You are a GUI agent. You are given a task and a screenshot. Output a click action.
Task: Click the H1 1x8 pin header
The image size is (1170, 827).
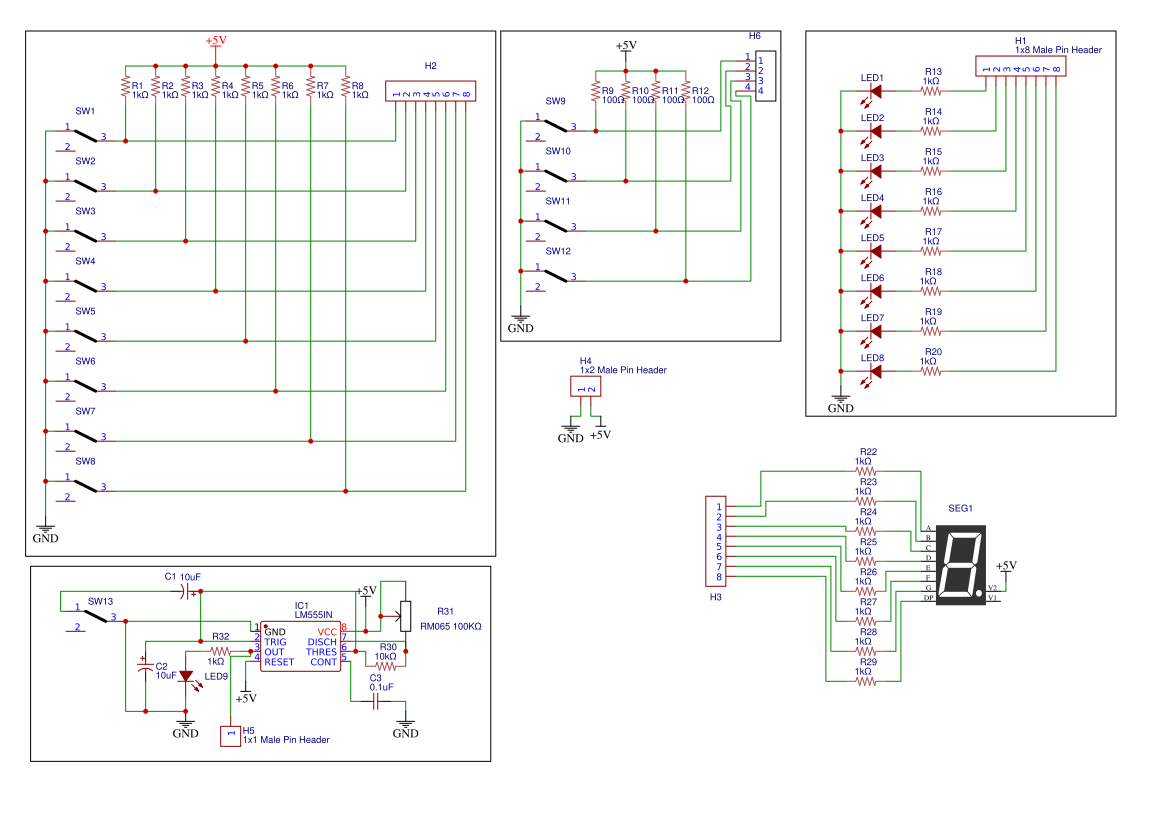[x=1021, y=66]
